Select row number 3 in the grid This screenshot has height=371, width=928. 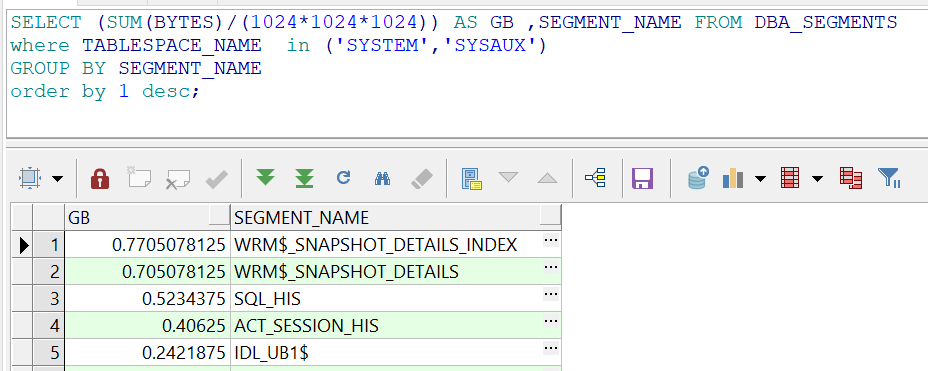tap(49, 299)
